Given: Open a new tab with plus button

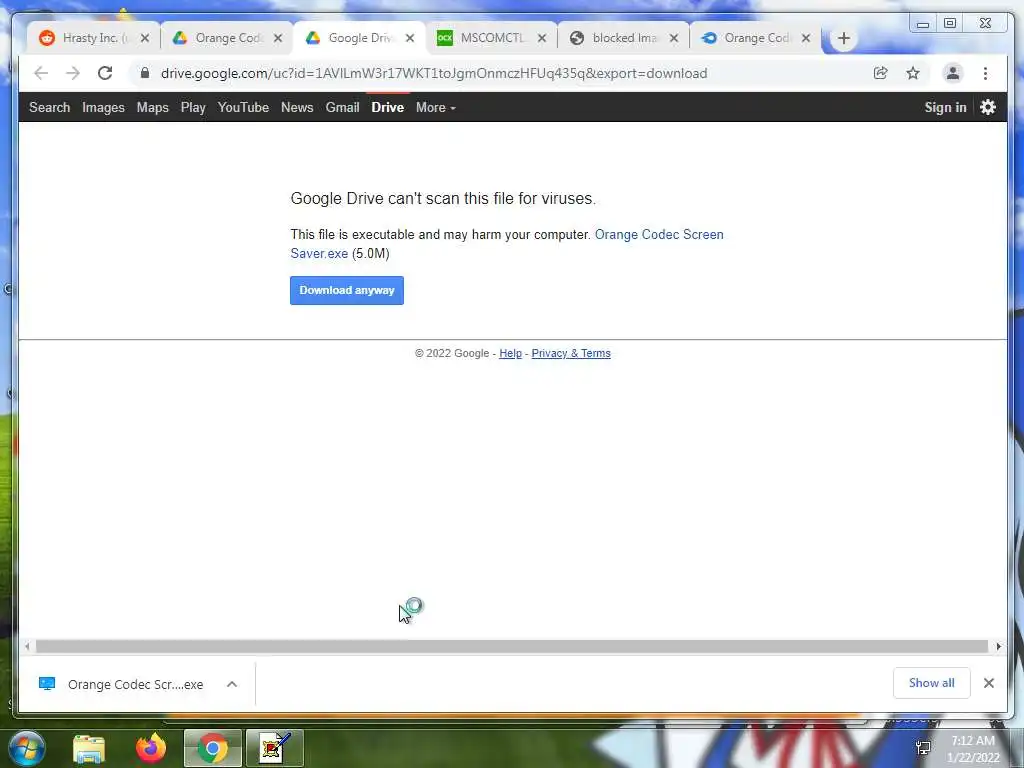Looking at the screenshot, I should click(x=844, y=39).
